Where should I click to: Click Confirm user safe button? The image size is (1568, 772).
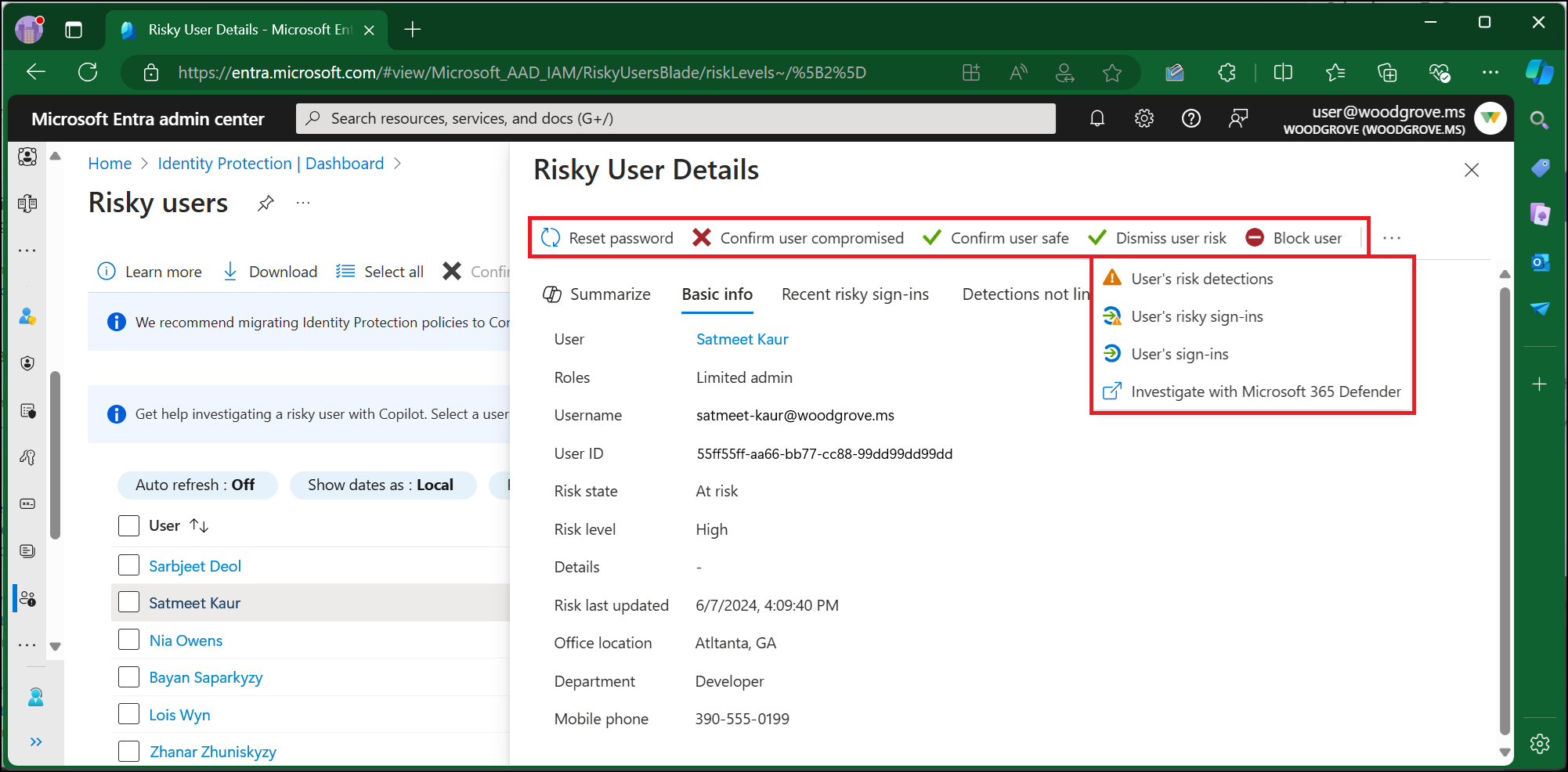pos(995,238)
